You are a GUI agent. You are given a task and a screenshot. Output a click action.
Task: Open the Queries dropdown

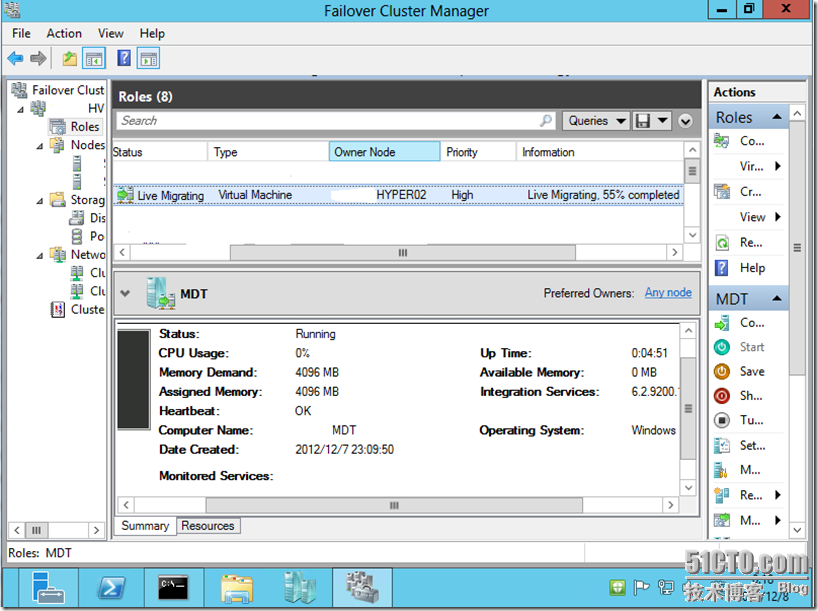click(596, 121)
